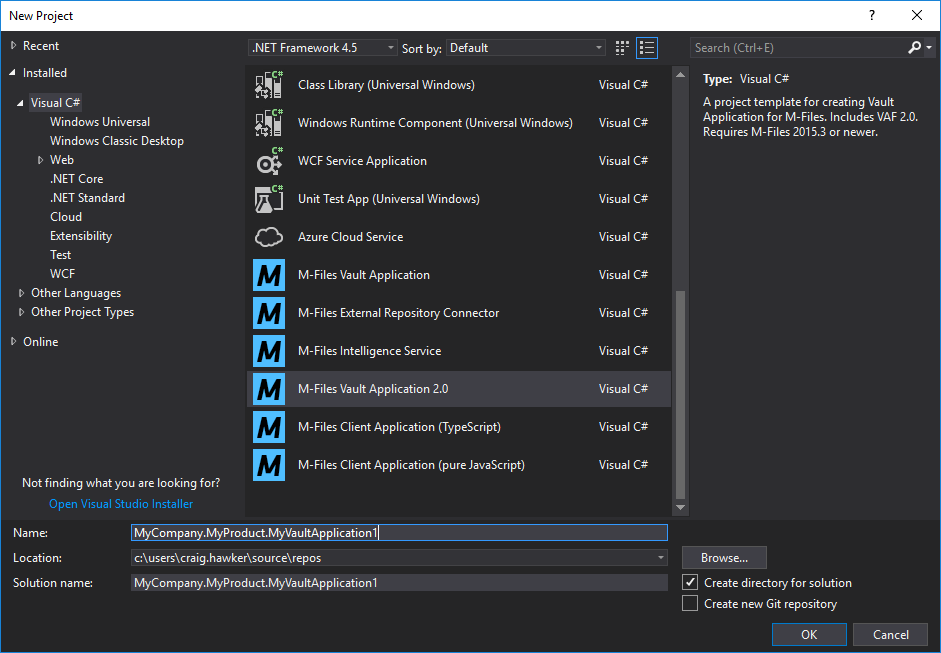Image resolution: width=941 pixels, height=653 pixels.
Task: Enable Create new Git repository
Action: [689, 603]
